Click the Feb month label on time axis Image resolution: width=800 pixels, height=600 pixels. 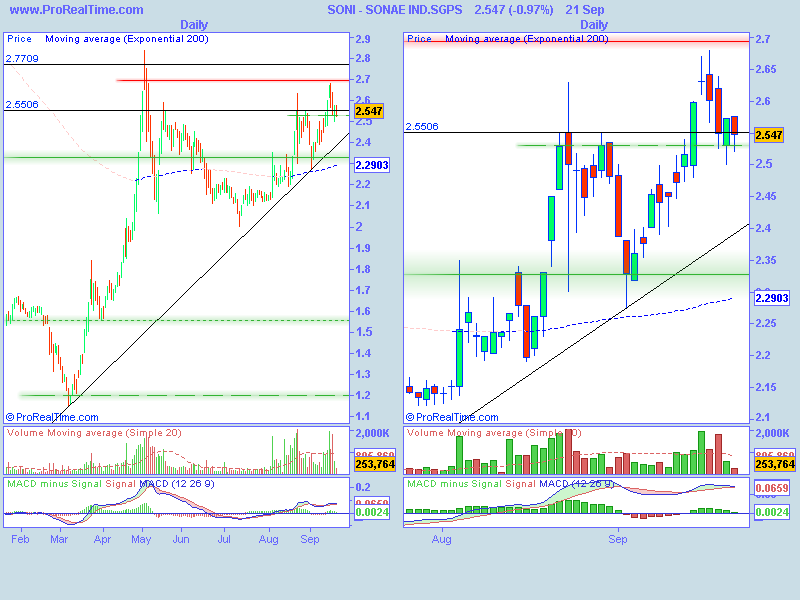tap(20, 539)
